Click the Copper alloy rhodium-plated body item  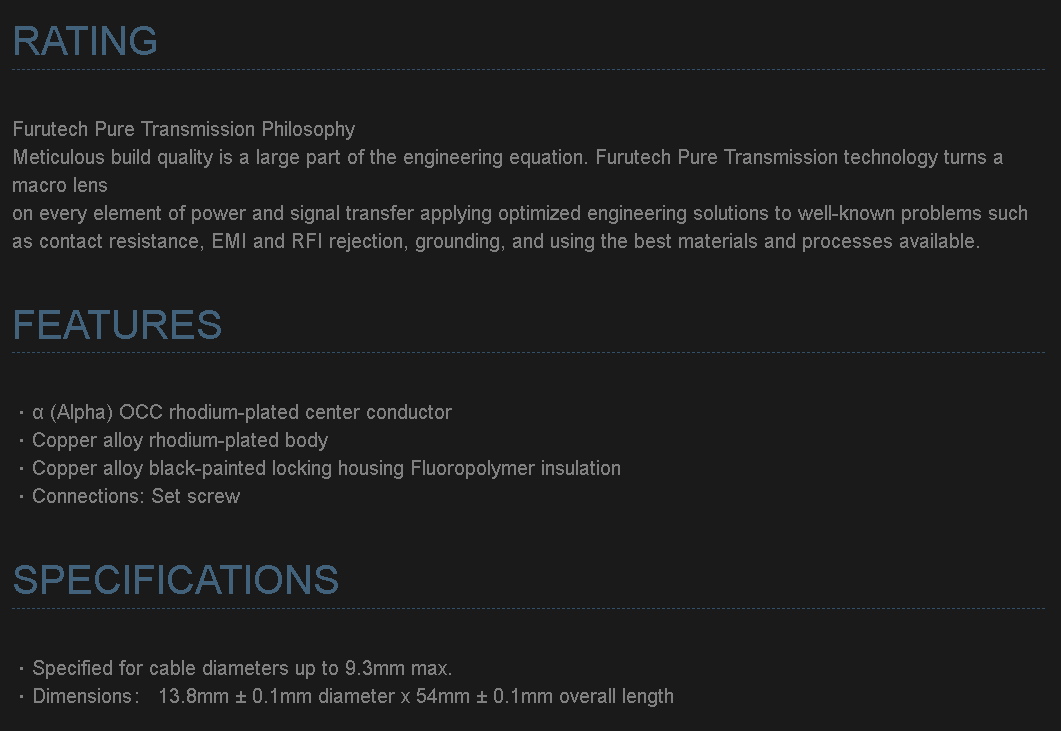click(180, 441)
